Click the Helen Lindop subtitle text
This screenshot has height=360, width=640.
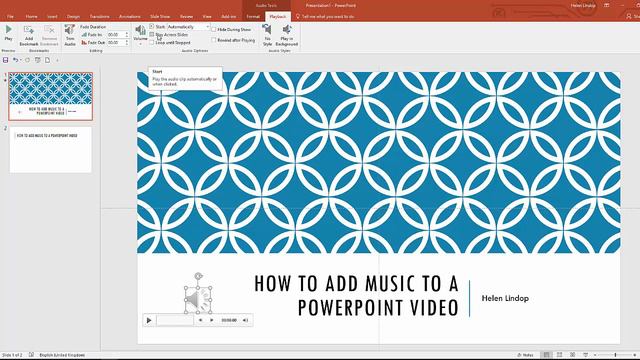[505, 298]
